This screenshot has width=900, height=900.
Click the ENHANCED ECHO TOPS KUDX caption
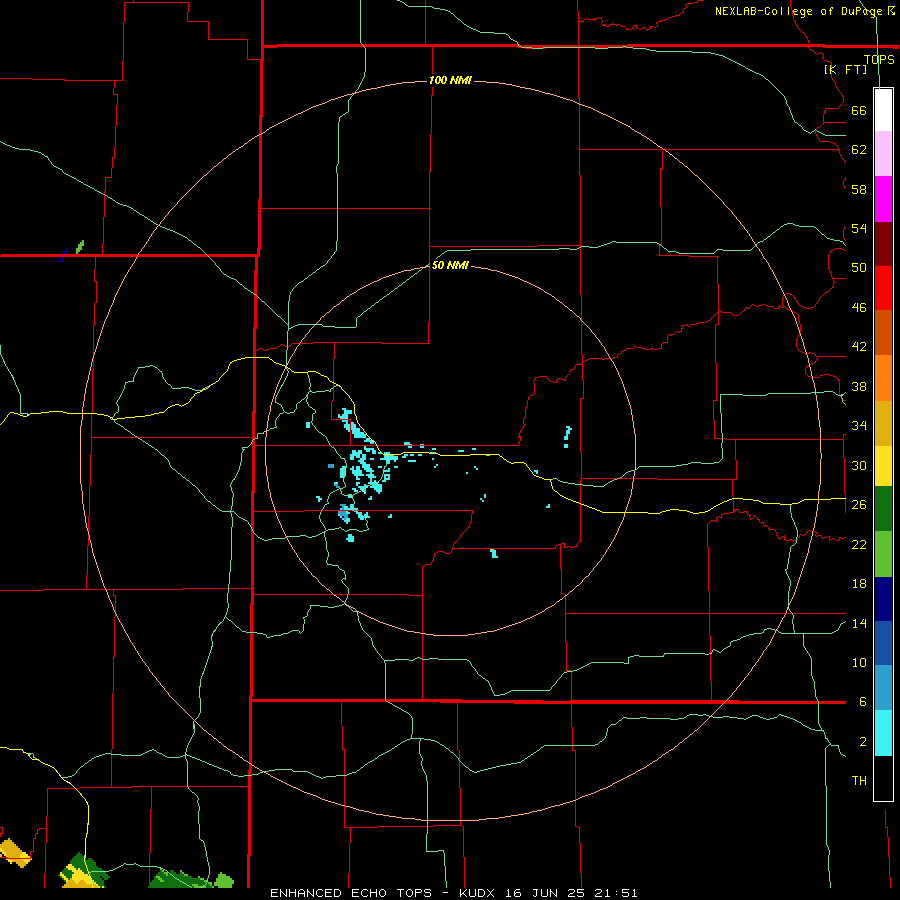(453, 893)
